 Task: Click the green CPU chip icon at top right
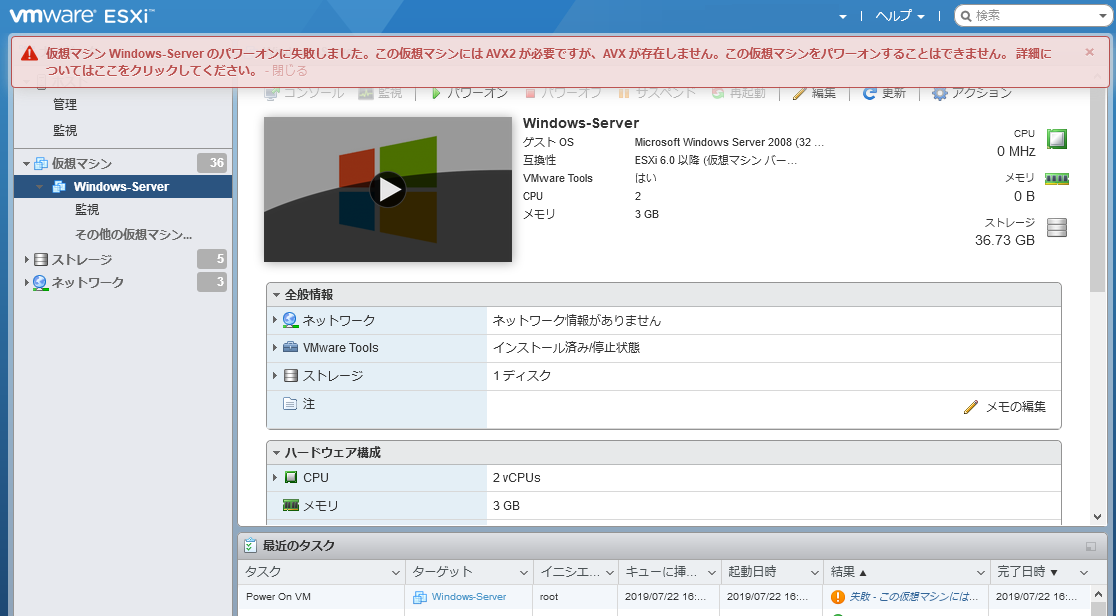point(1057,138)
